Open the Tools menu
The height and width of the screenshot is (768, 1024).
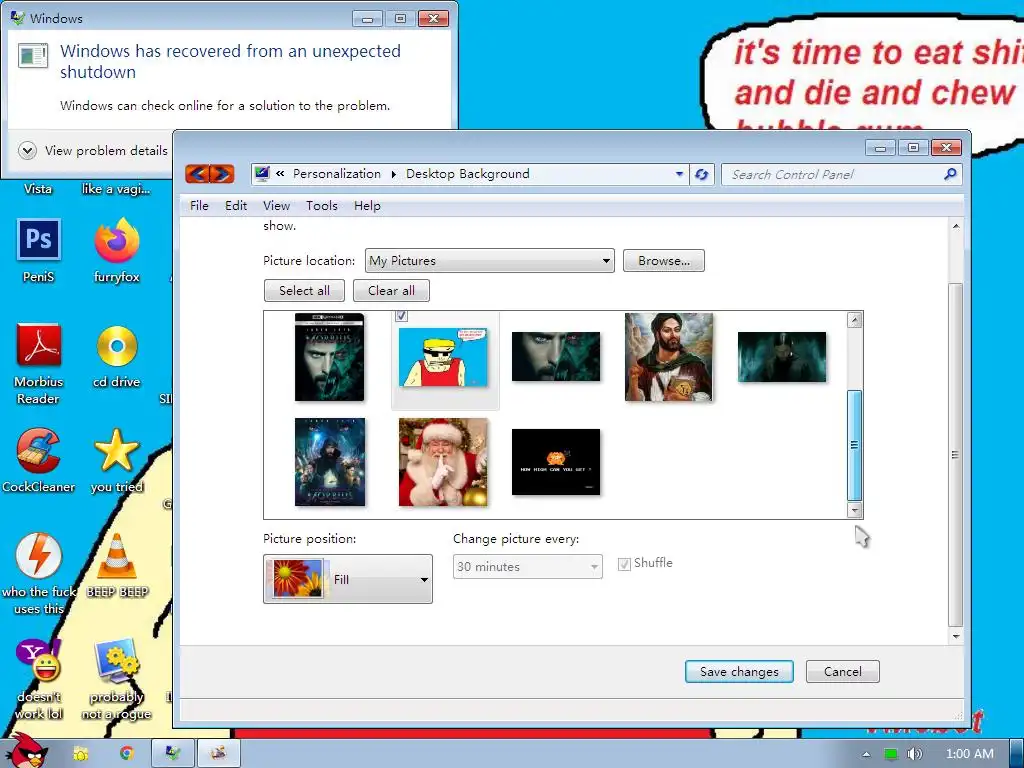(x=322, y=206)
